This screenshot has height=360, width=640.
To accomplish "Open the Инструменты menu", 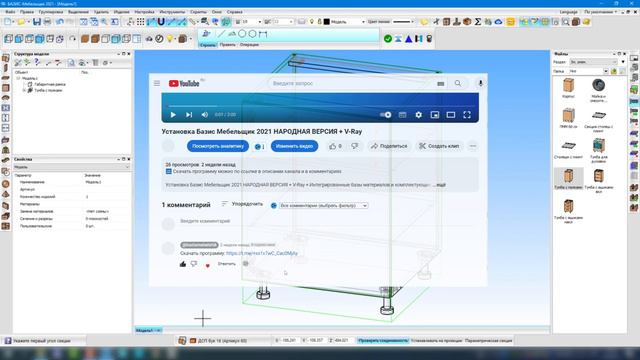I will pyautogui.click(x=172, y=12).
